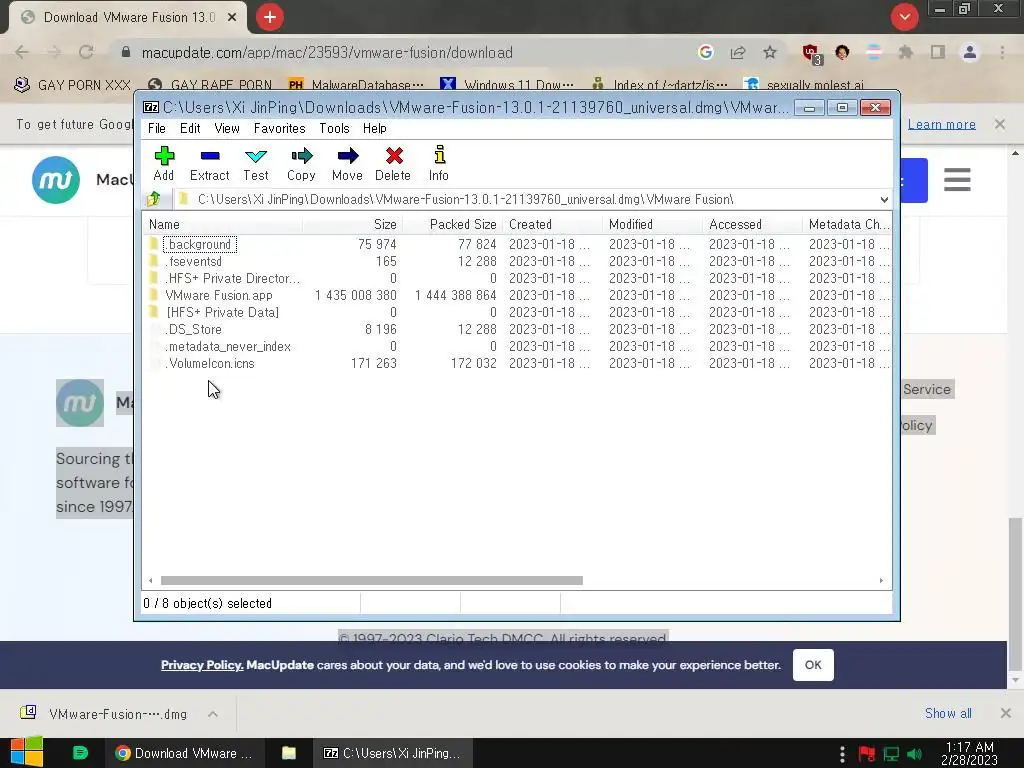Click the right scroll arrow in 7-Zip

881,580
